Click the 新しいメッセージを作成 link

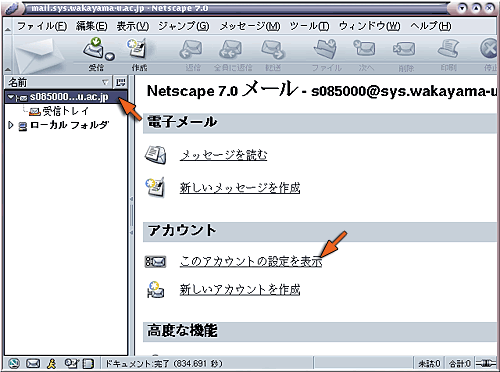tap(240, 188)
